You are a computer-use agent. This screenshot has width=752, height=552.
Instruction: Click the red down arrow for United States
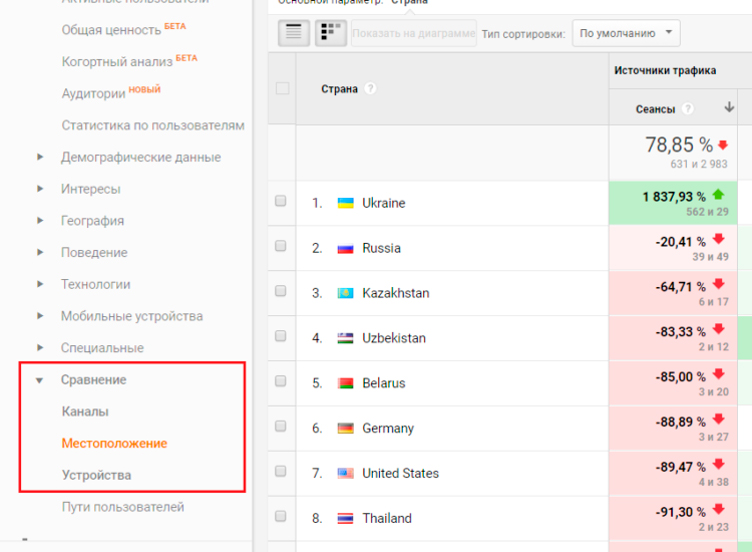point(718,464)
